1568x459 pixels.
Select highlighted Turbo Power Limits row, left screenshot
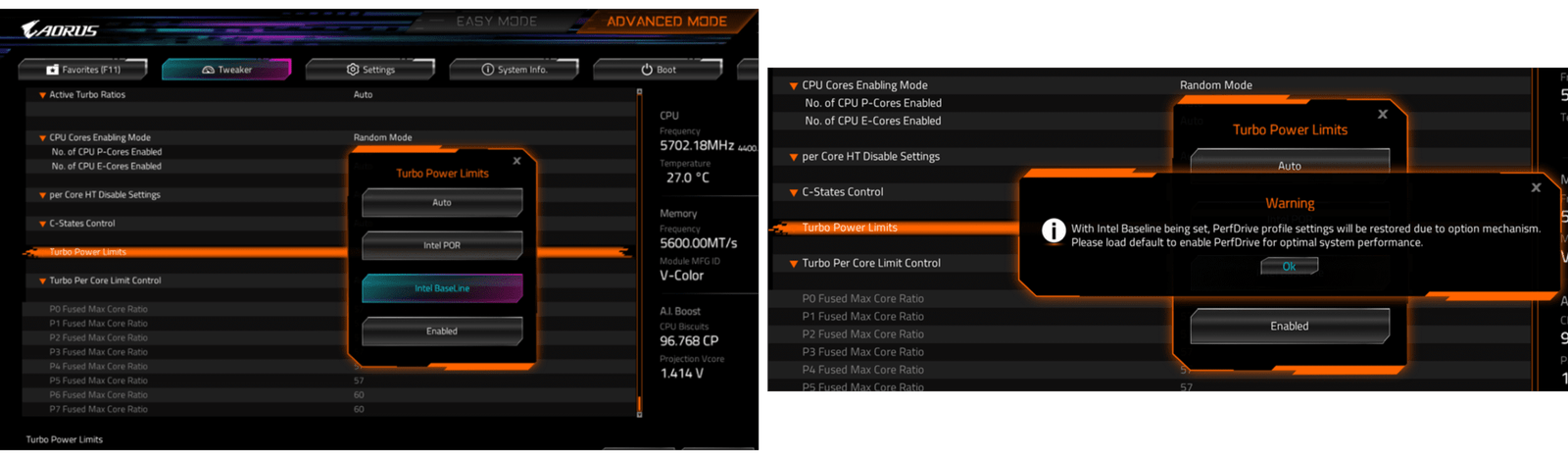(x=329, y=252)
